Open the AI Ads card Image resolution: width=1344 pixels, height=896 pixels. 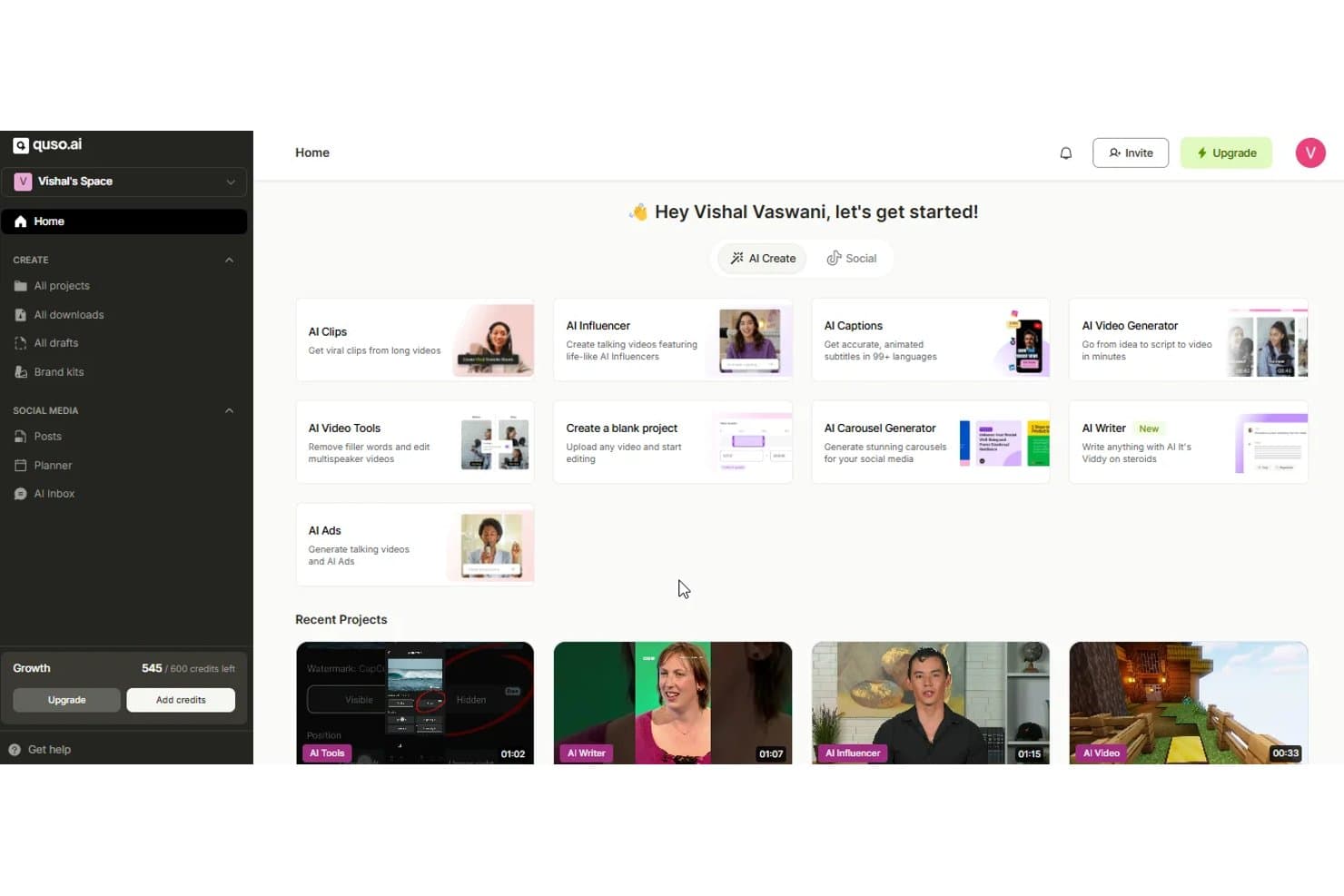coord(415,545)
